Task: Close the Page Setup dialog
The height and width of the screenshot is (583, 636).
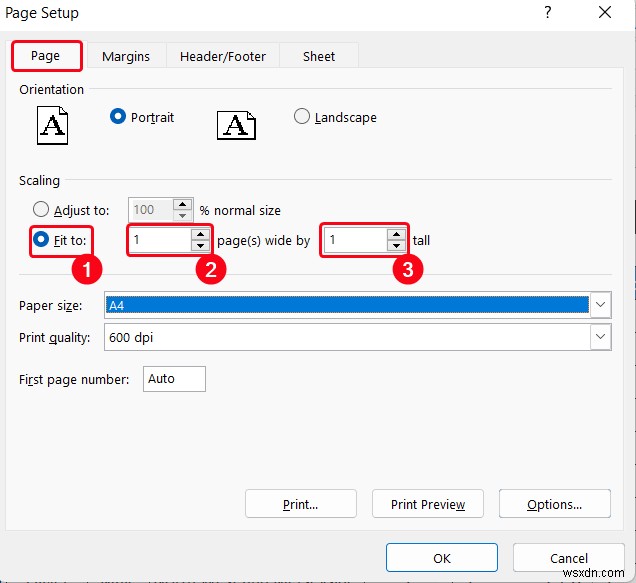Action: (x=605, y=12)
